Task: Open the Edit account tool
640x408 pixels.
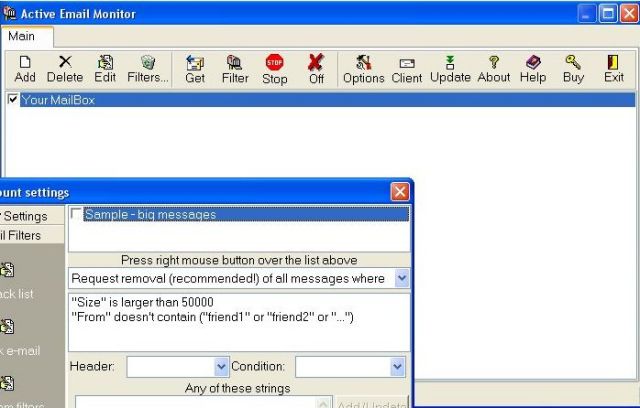Action: click(x=105, y=62)
